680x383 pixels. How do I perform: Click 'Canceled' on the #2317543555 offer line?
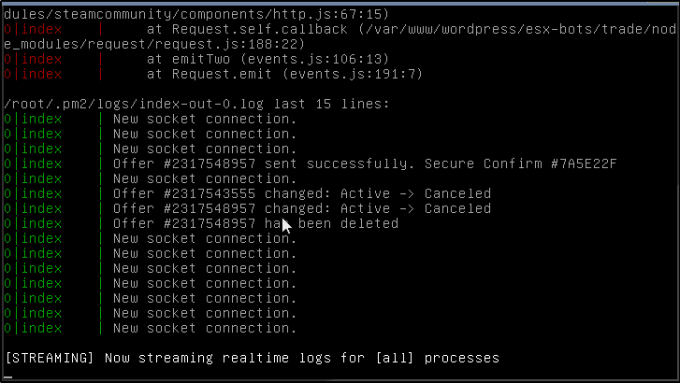point(458,193)
